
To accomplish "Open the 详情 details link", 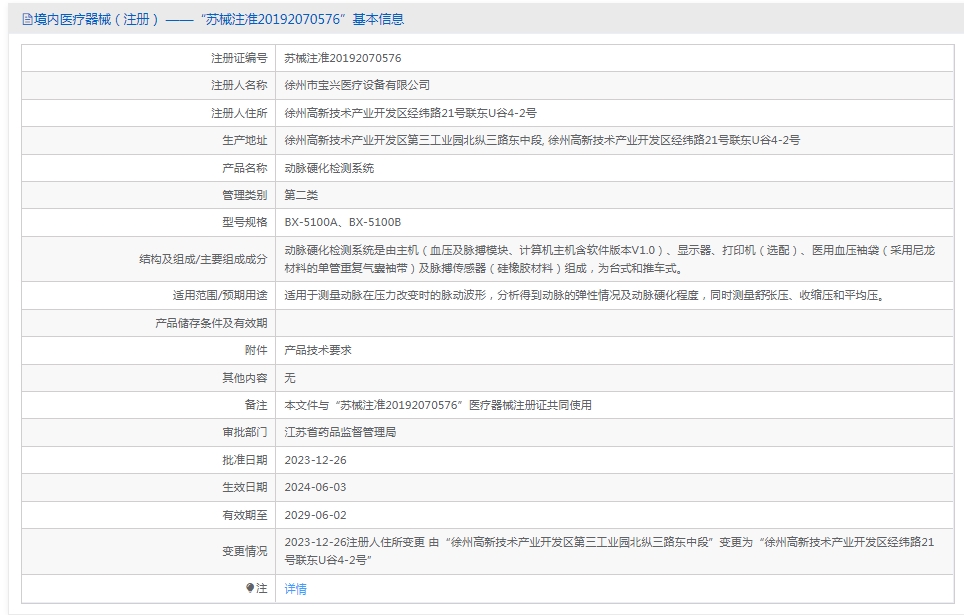I will (x=295, y=589).
